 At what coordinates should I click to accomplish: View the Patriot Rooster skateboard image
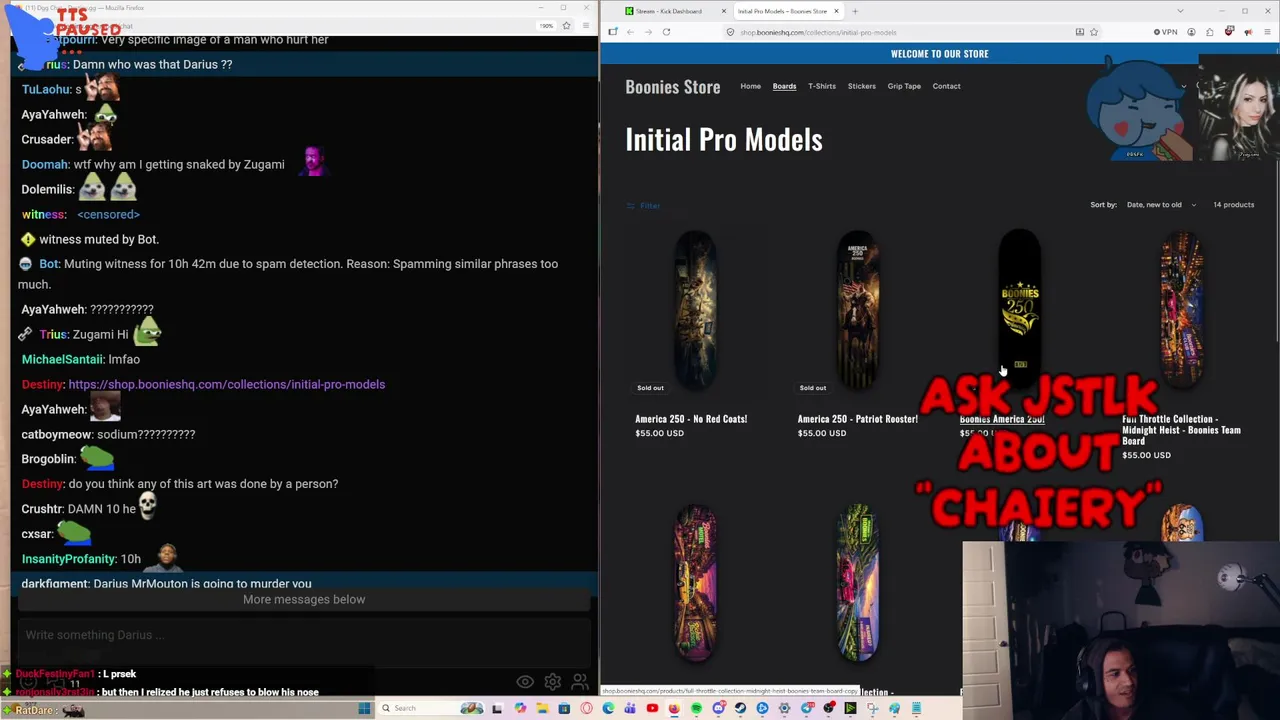pos(858,310)
